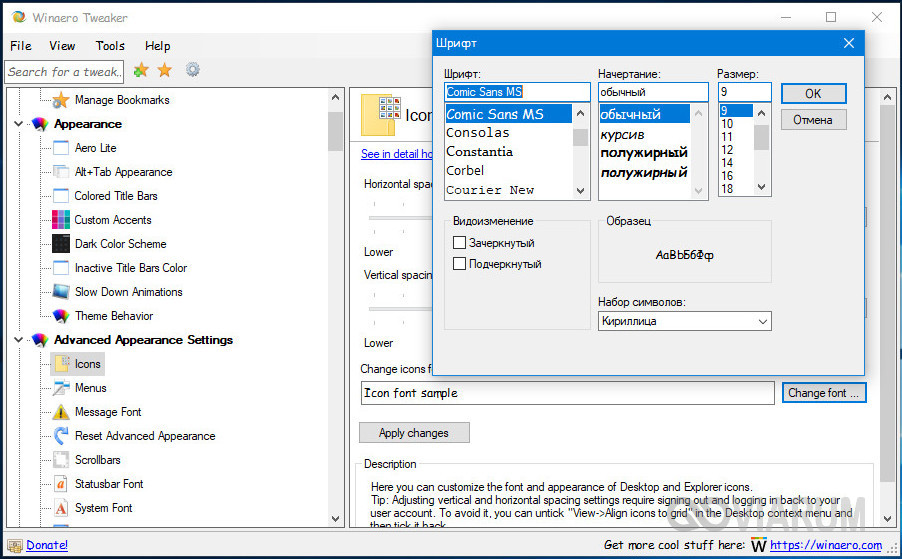Click the Search for a tweak field

[64, 72]
